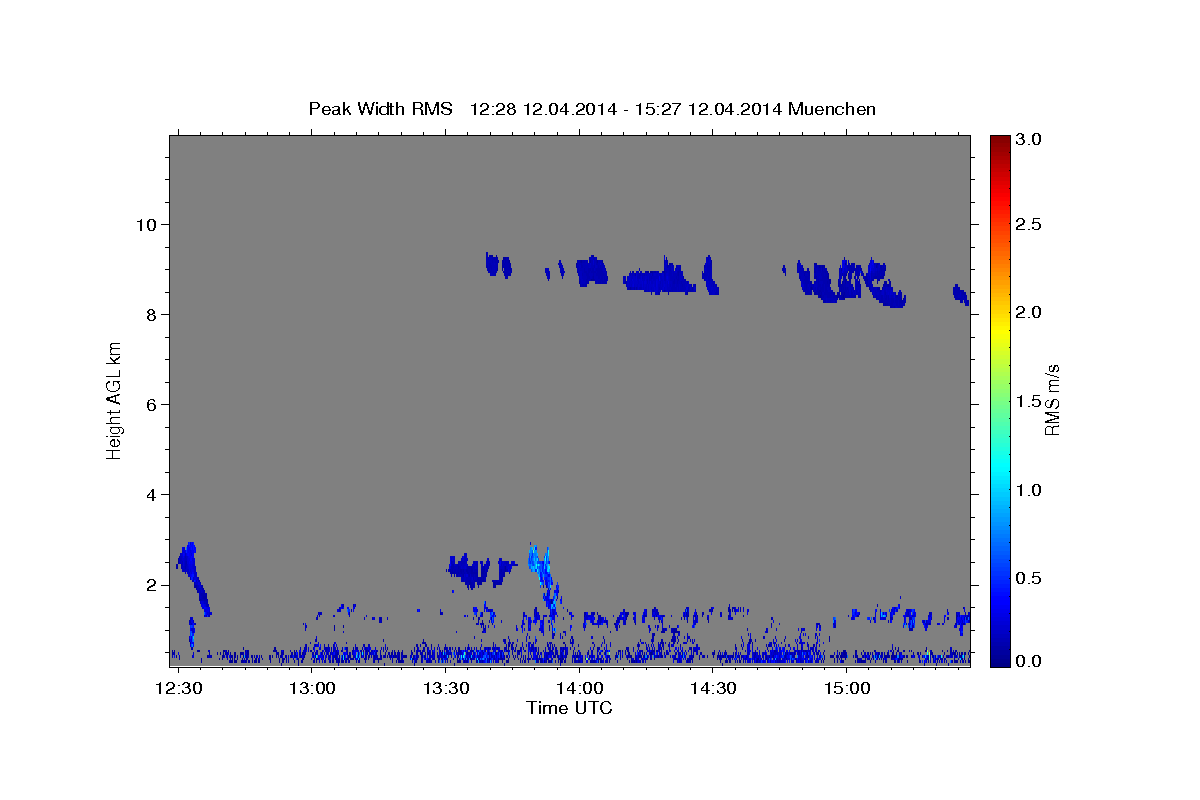Click the colorbar value 1.0
1200x800 pixels.
[1031, 489]
